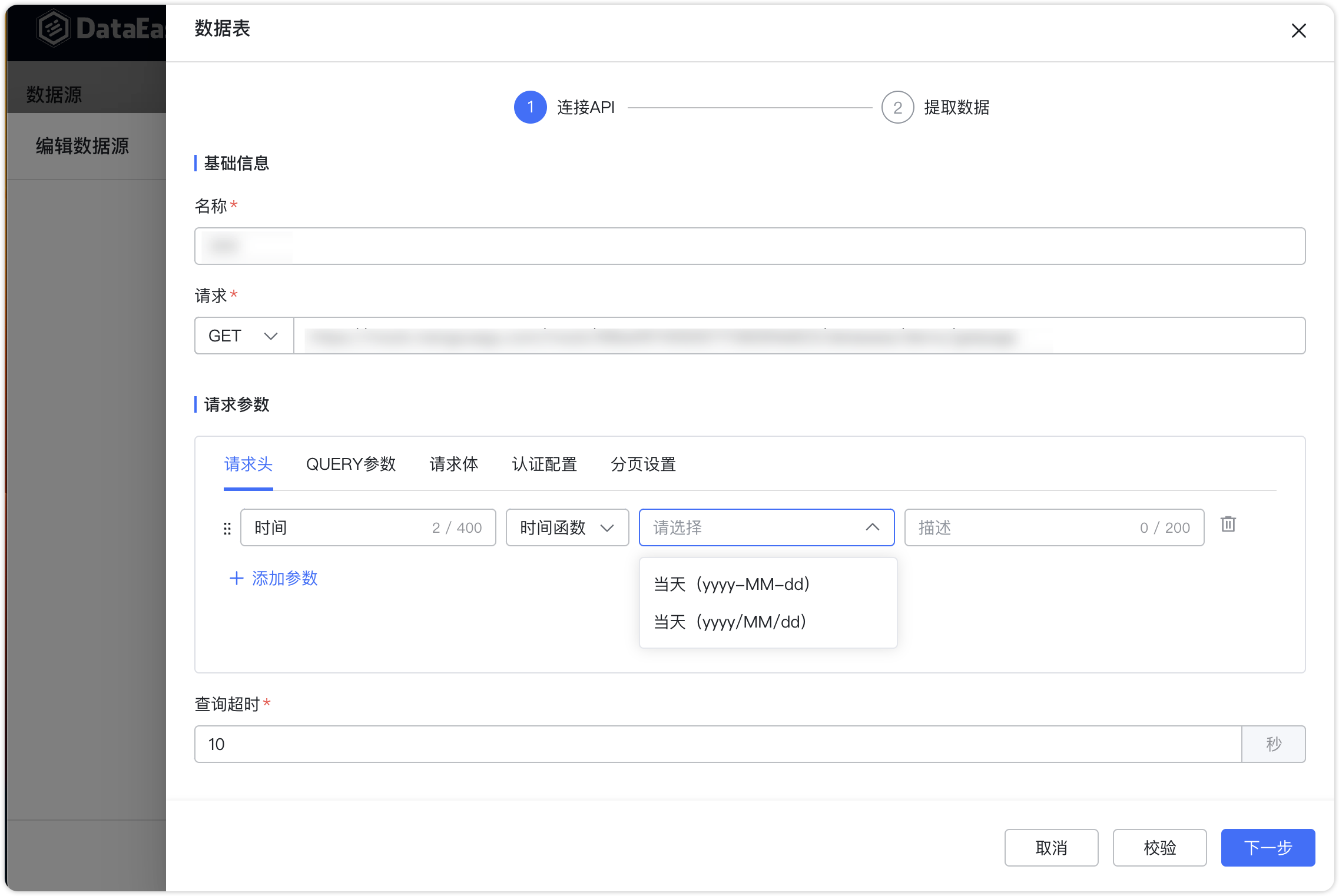
Task: Switch to the 认证配置 tab
Action: point(543,464)
